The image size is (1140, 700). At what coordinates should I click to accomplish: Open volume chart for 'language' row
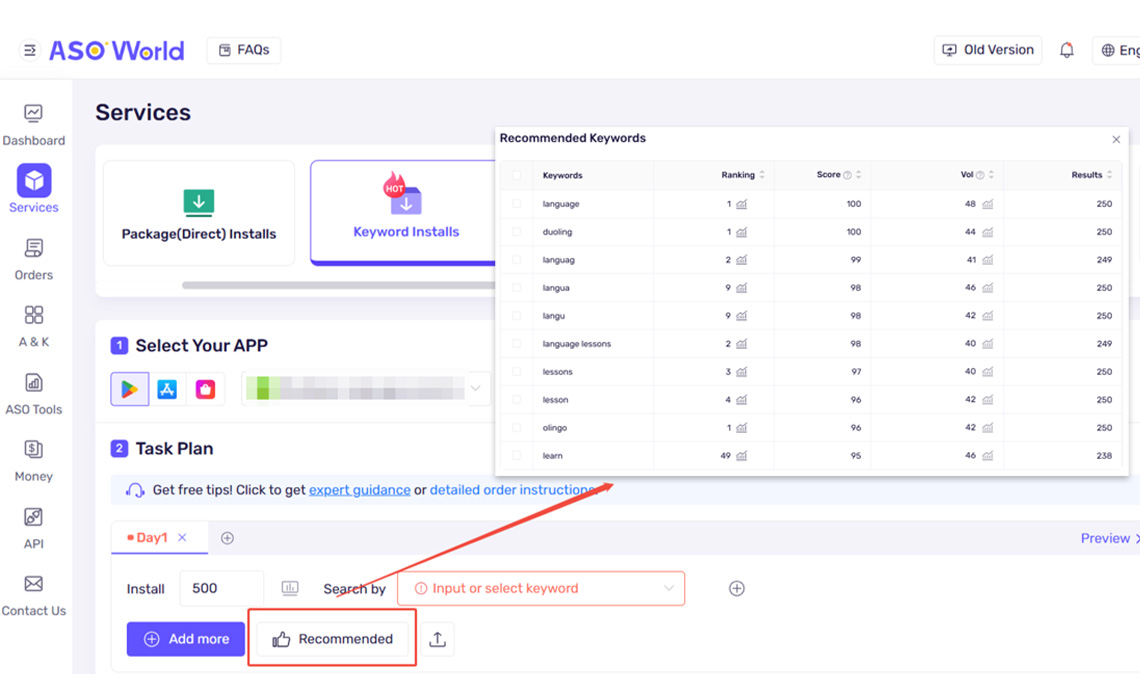click(x=987, y=204)
